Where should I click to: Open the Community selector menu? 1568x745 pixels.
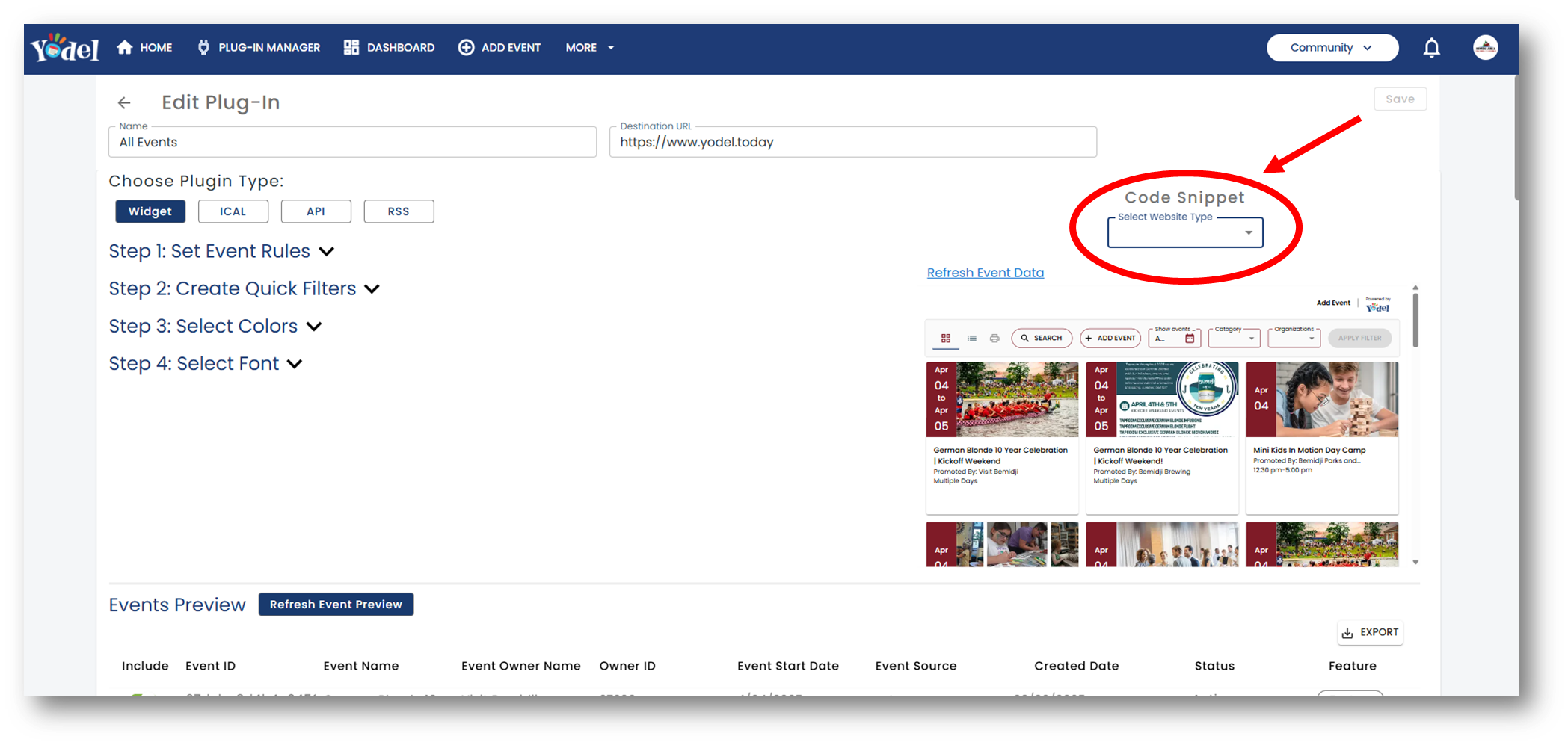(x=1332, y=47)
